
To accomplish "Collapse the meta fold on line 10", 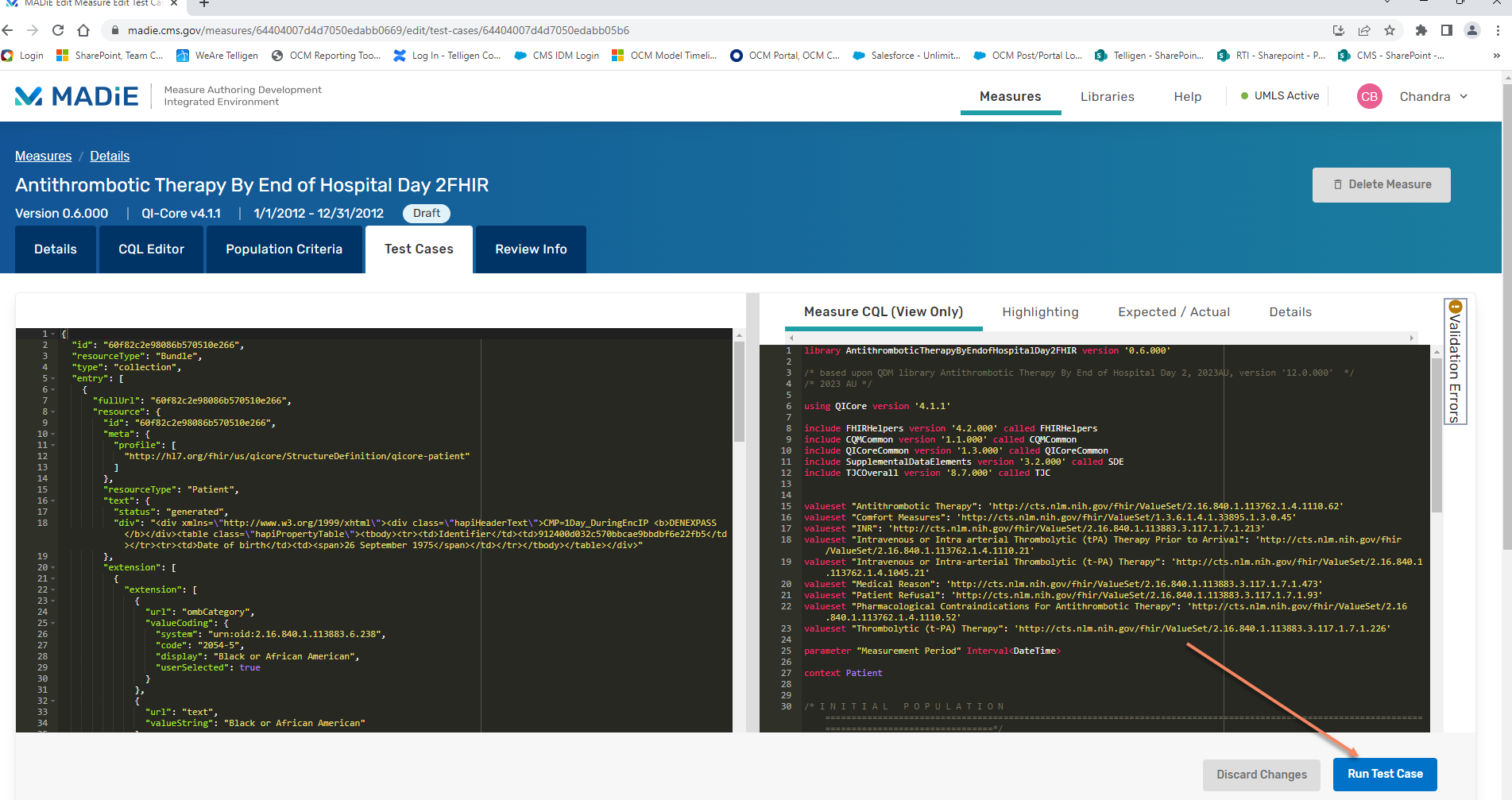I will tap(53, 434).
